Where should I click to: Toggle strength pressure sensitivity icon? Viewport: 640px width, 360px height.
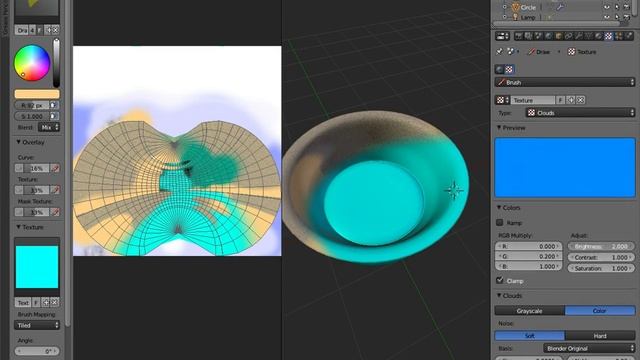[53, 116]
